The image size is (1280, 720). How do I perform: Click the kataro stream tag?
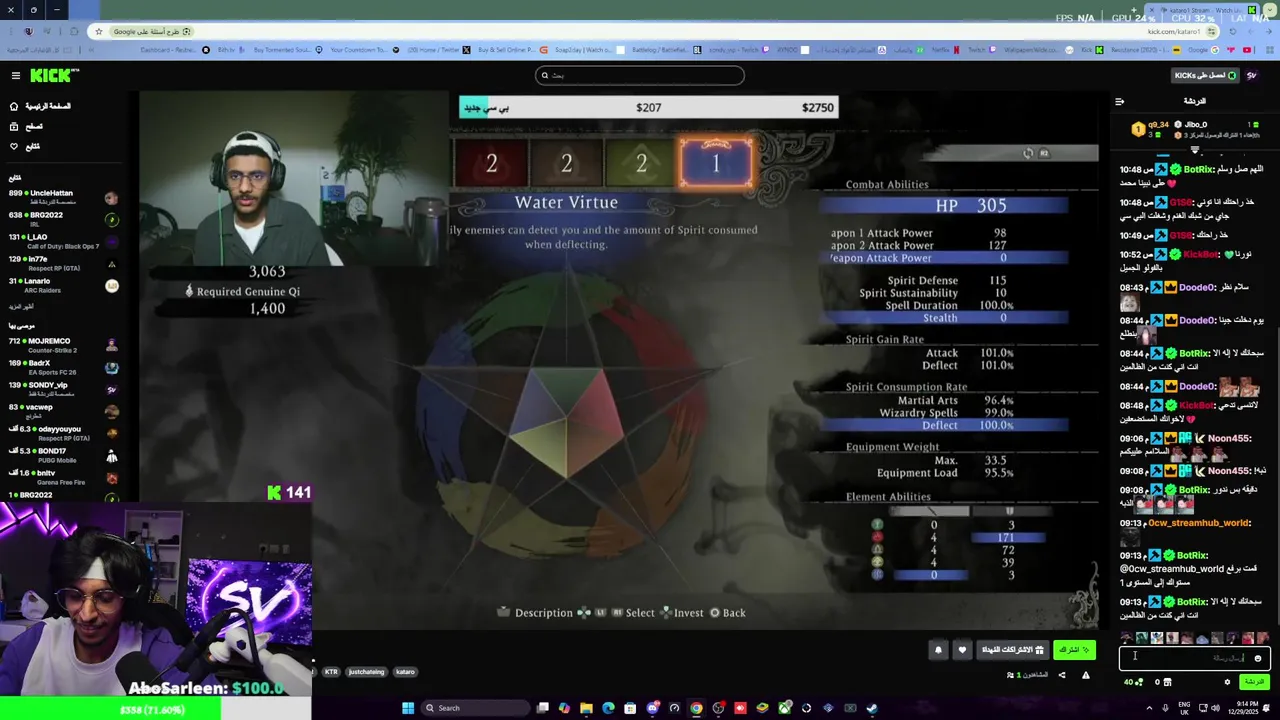(405, 672)
